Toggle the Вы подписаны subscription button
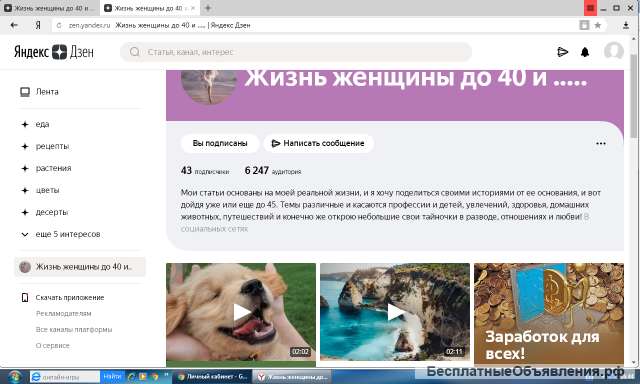 pos(220,143)
